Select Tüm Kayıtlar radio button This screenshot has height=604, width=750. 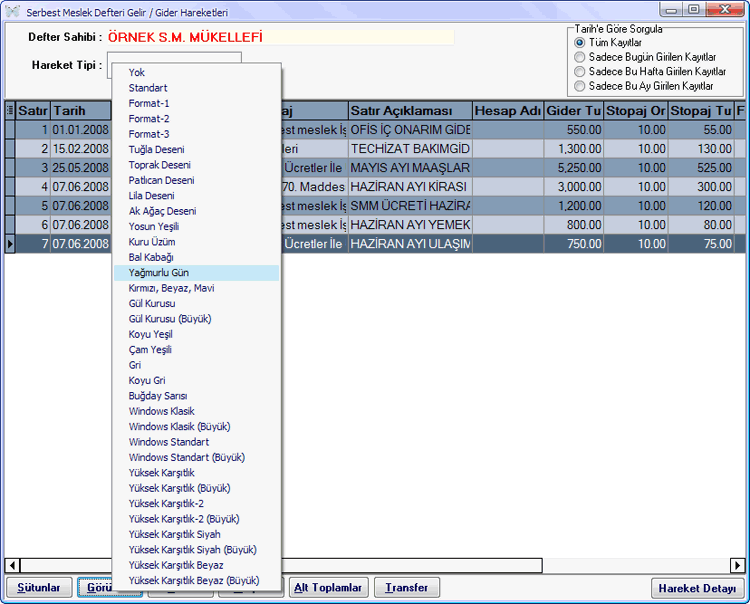tap(579, 43)
